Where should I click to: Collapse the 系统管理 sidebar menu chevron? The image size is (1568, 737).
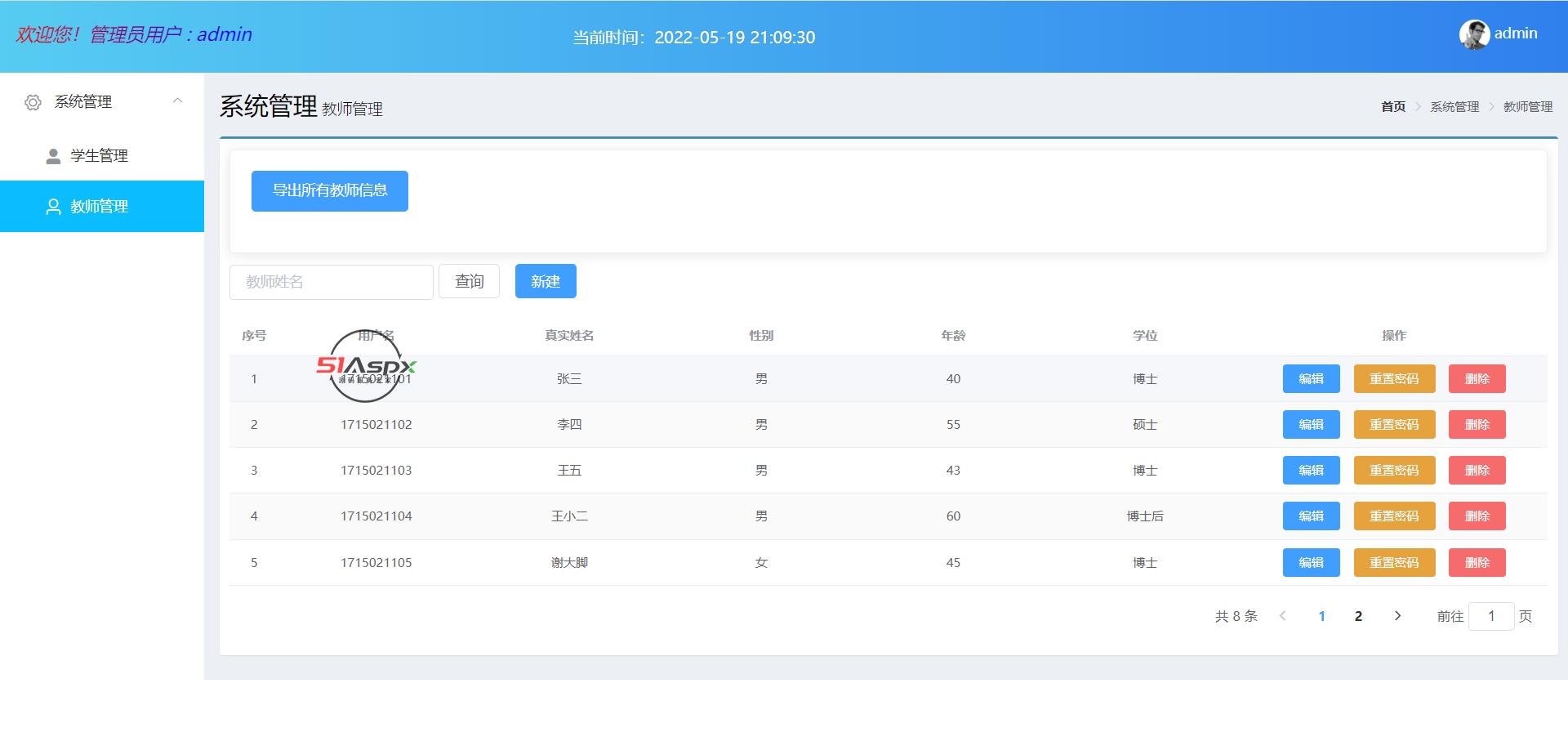point(177,101)
